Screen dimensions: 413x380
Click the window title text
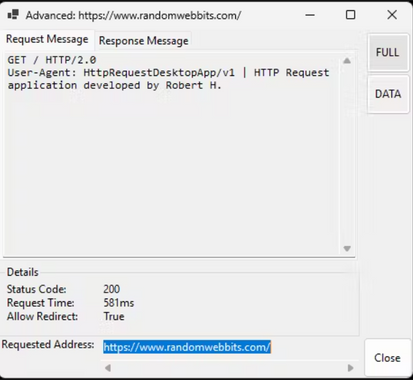click(133, 15)
